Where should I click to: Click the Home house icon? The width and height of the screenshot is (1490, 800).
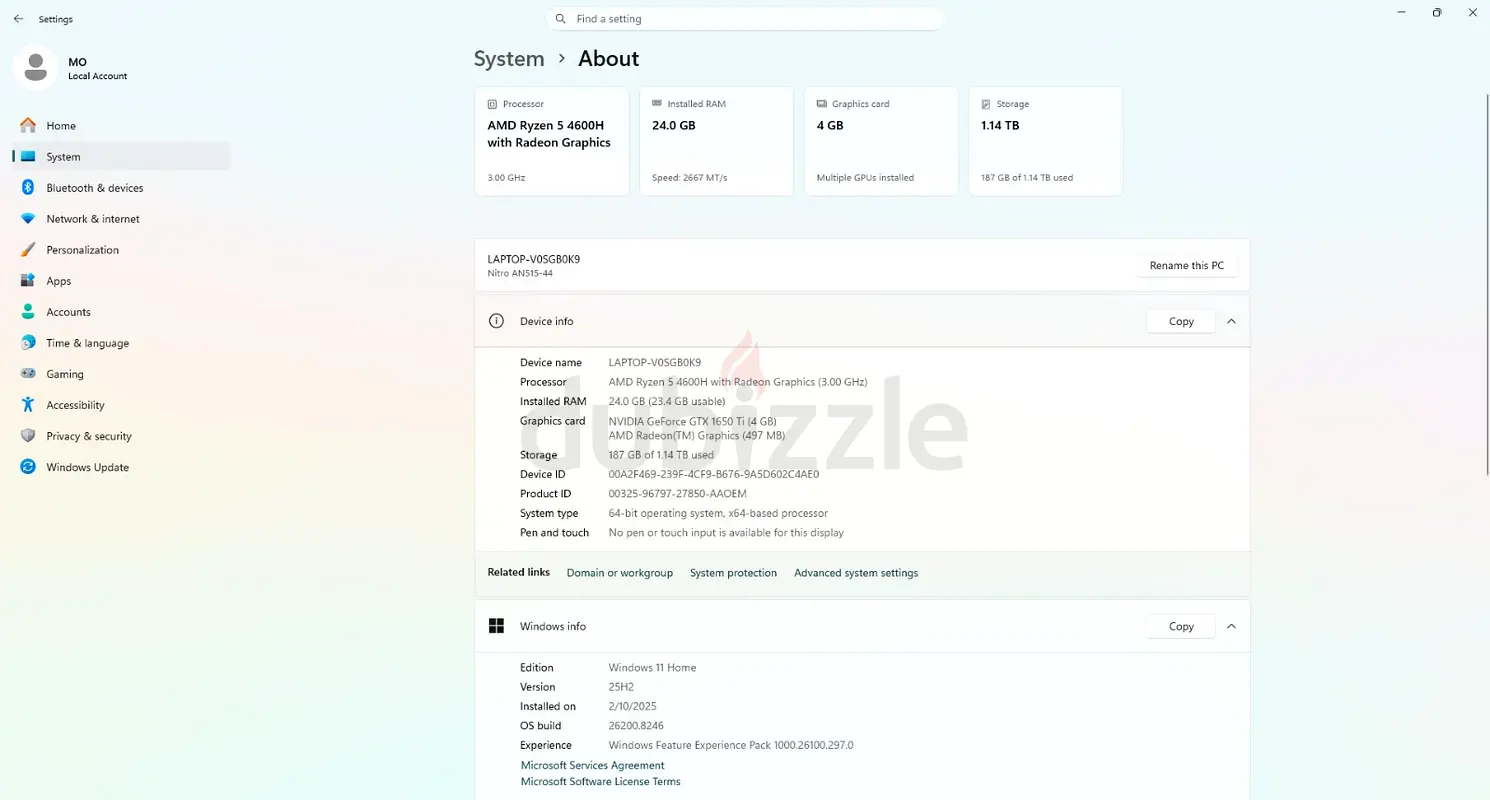(28, 126)
